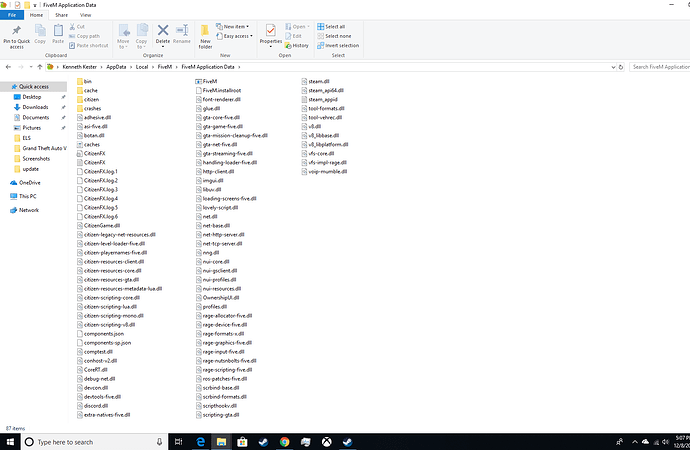Select the FiveM application file
The image size is (690, 450).
pos(206,81)
